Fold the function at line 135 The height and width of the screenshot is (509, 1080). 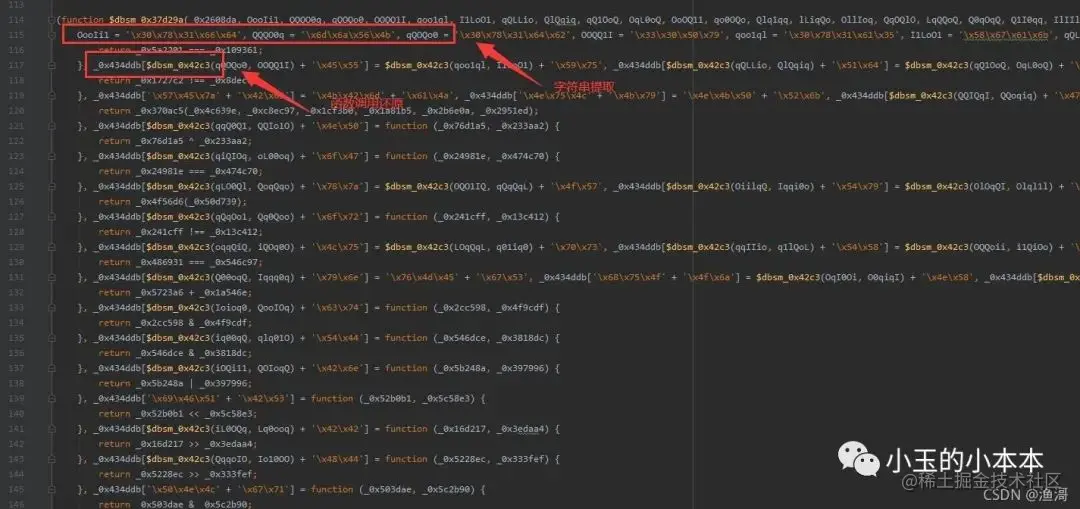[53, 337]
